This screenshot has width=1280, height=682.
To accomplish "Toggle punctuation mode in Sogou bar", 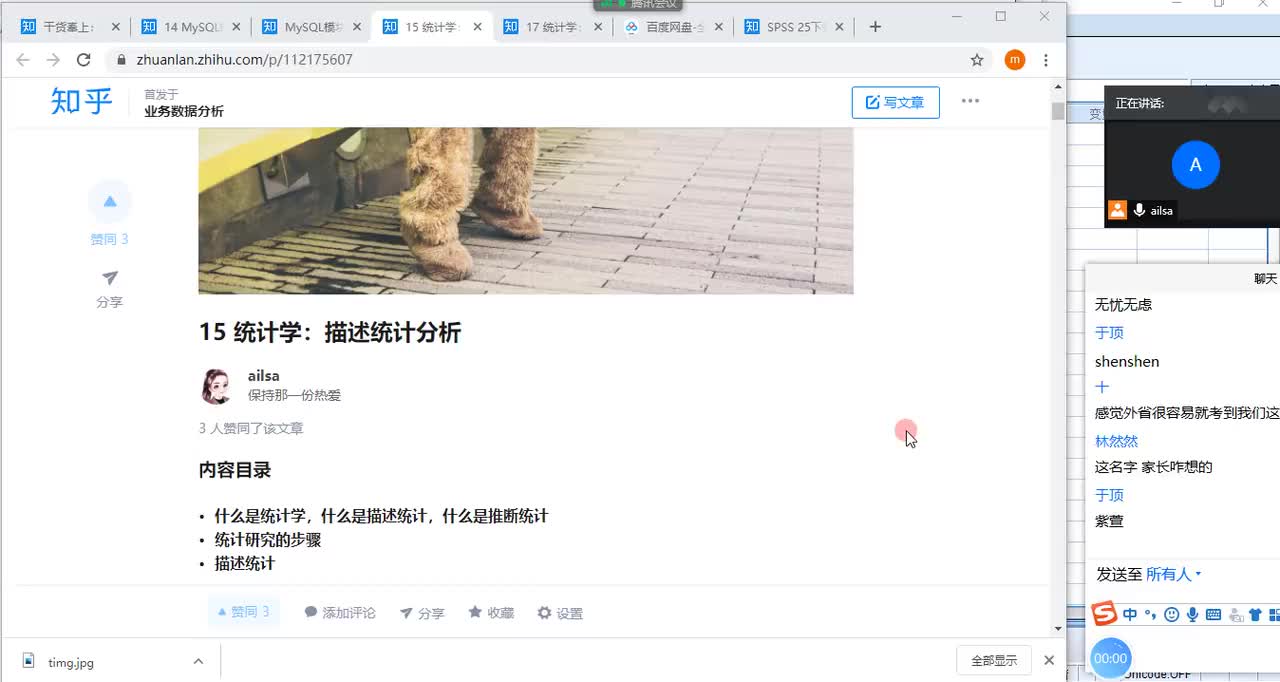I will point(1150,615).
